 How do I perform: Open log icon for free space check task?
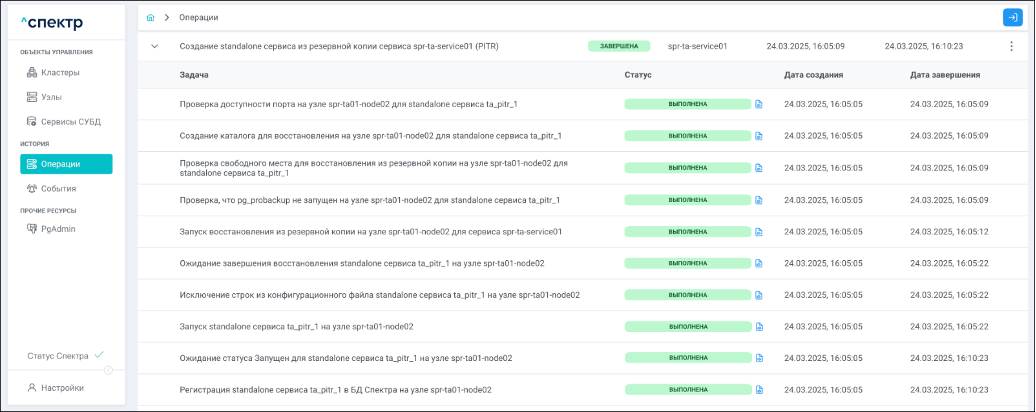pyautogui.click(x=759, y=168)
